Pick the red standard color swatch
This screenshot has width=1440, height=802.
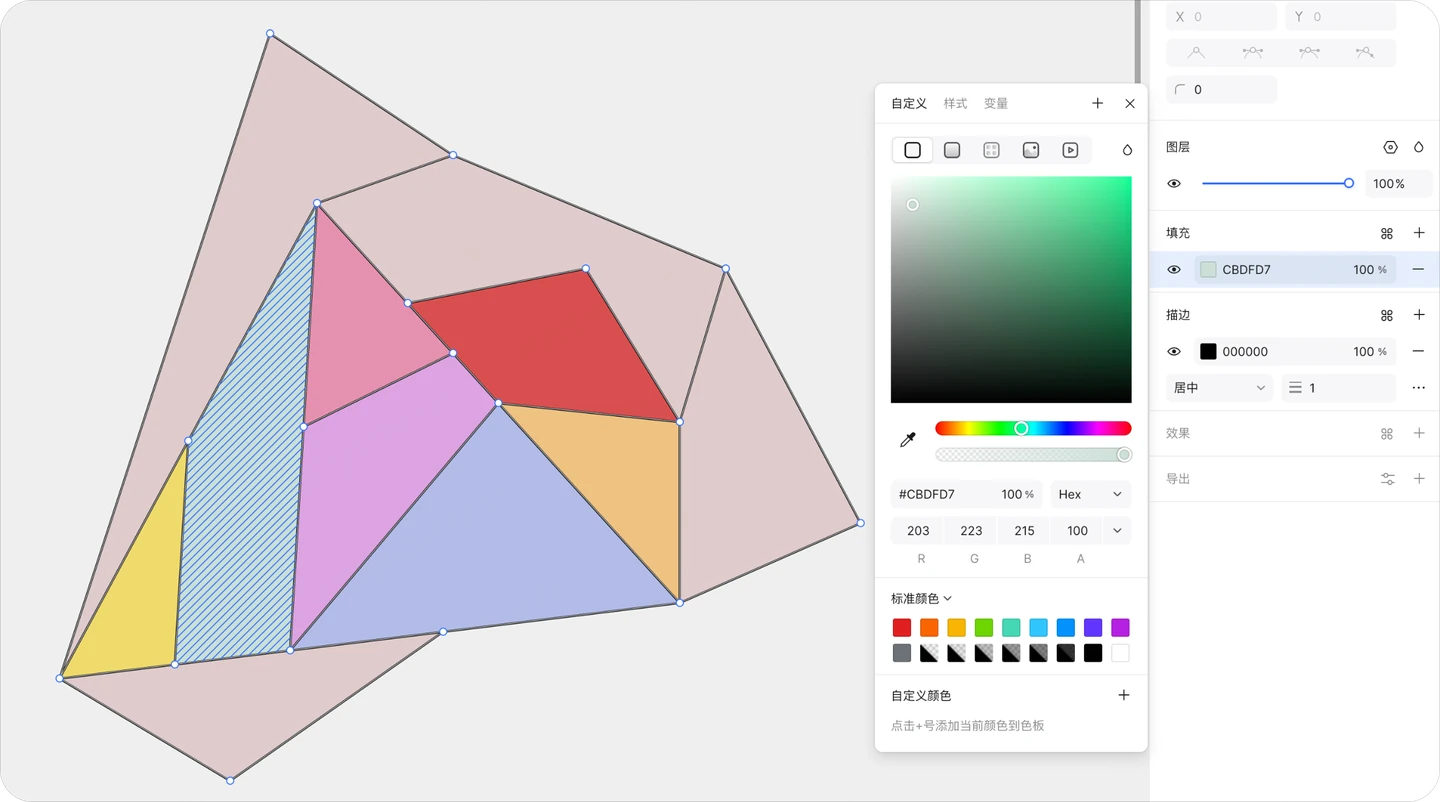click(x=902, y=627)
